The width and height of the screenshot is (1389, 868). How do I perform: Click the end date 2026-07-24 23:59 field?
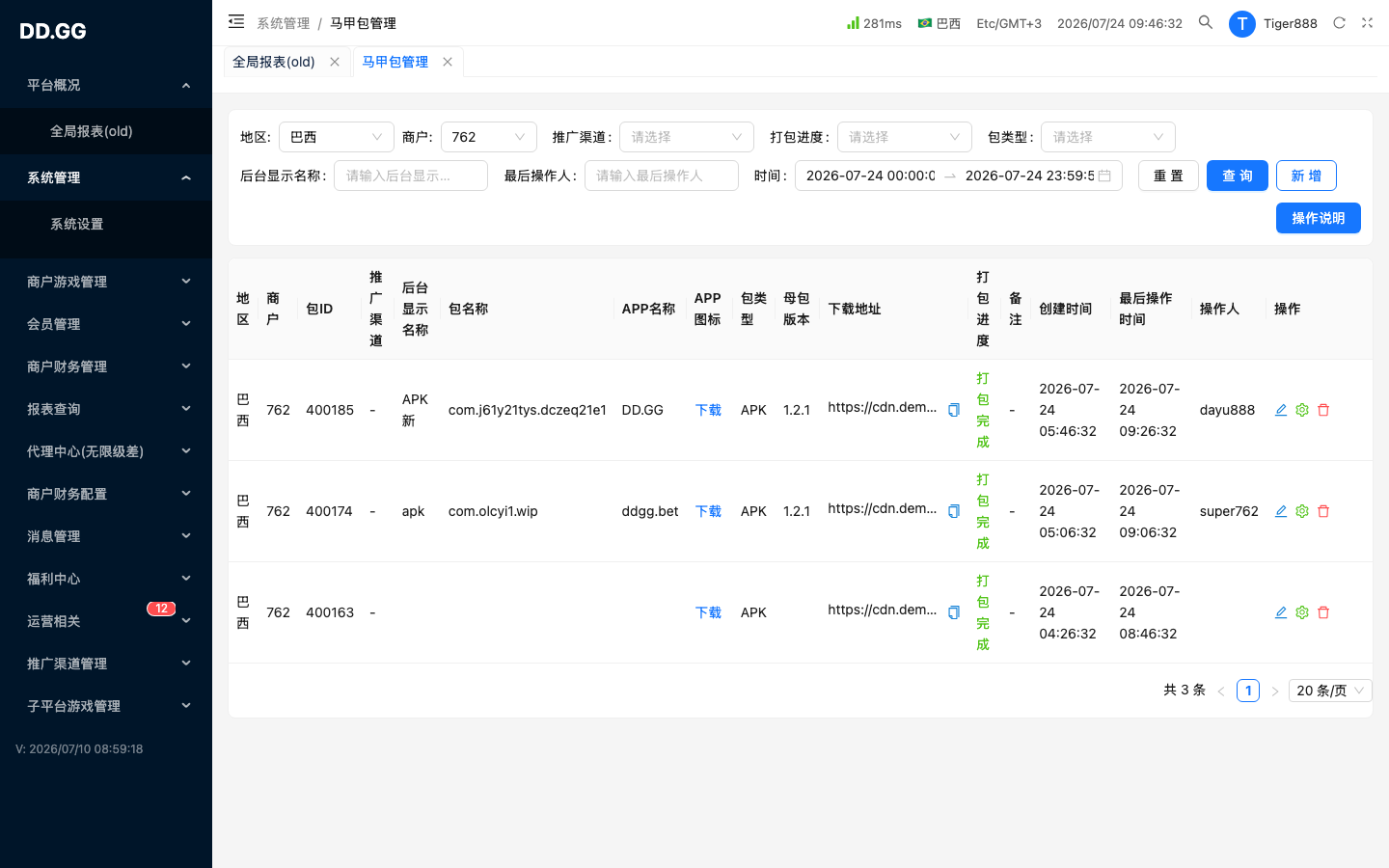[x=1029, y=176]
